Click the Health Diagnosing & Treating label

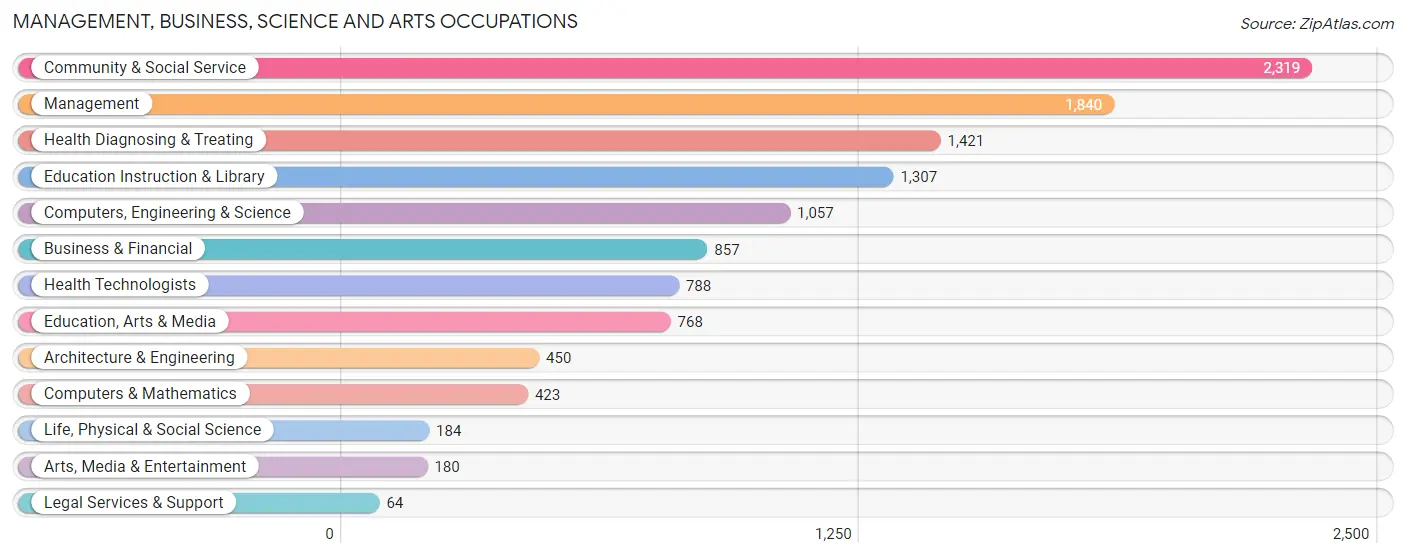click(149, 140)
